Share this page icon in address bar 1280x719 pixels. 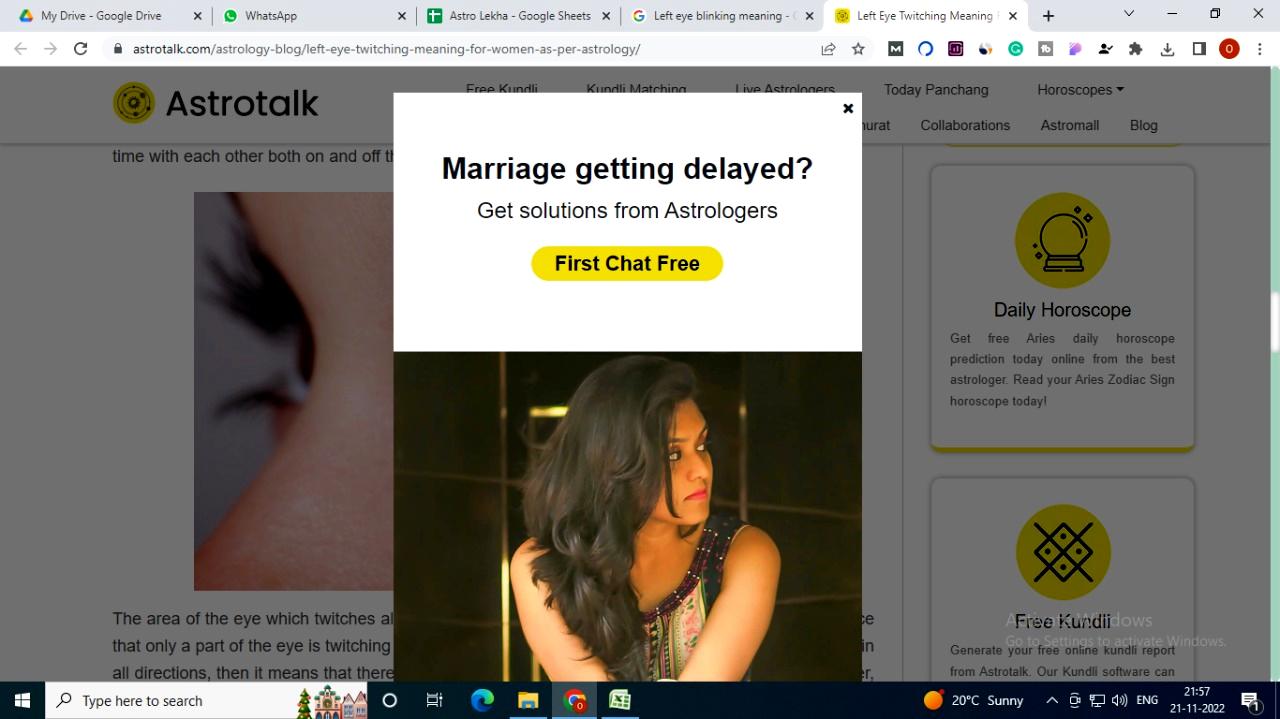[x=828, y=49]
